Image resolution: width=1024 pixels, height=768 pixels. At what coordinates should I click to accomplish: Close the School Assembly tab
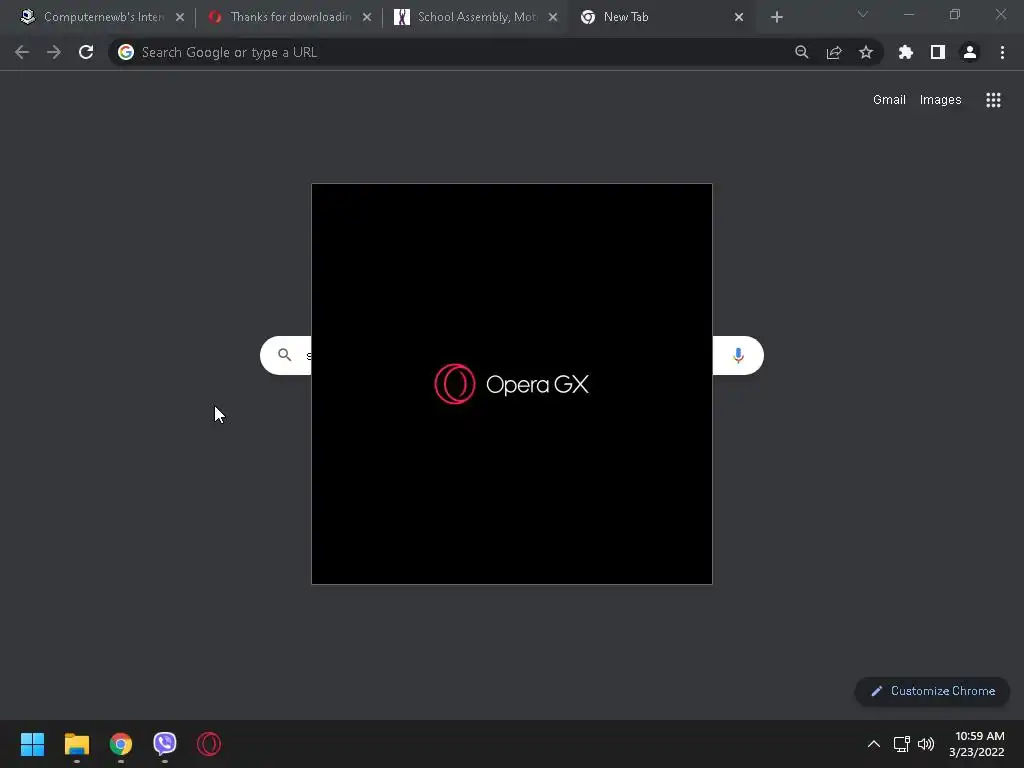(x=553, y=17)
